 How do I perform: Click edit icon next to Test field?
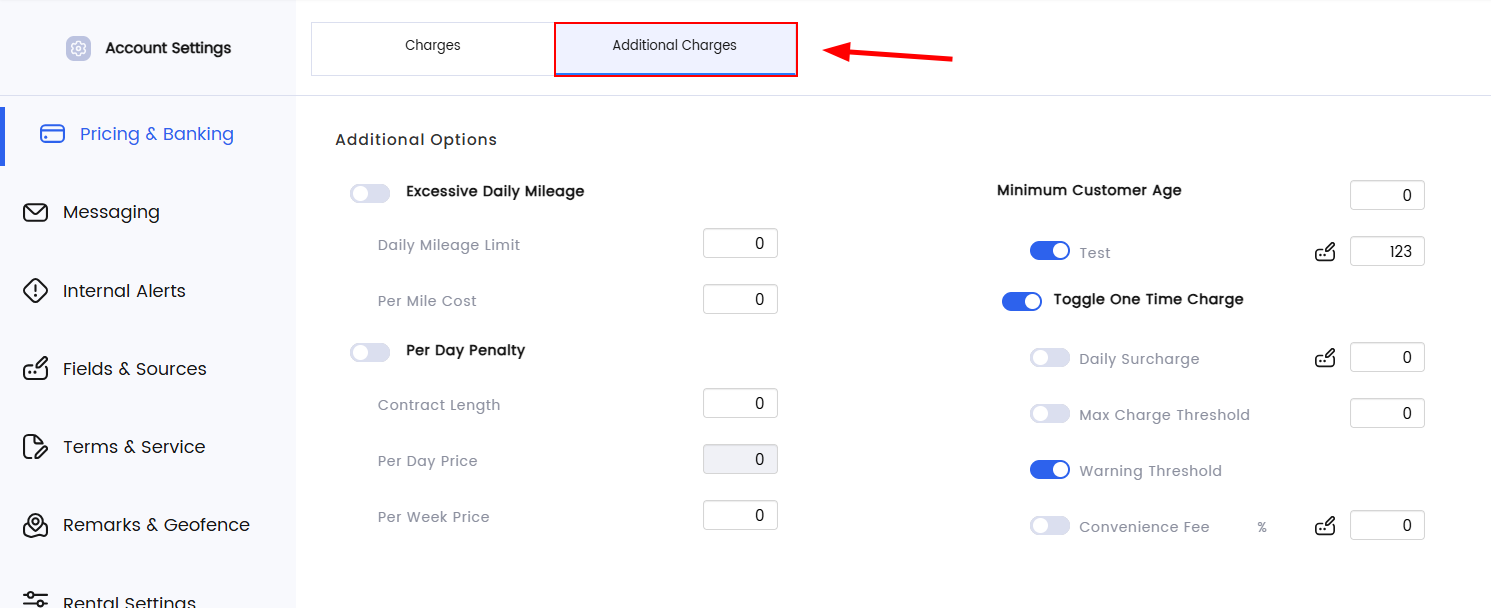pyautogui.click(x=1325, y=252)
